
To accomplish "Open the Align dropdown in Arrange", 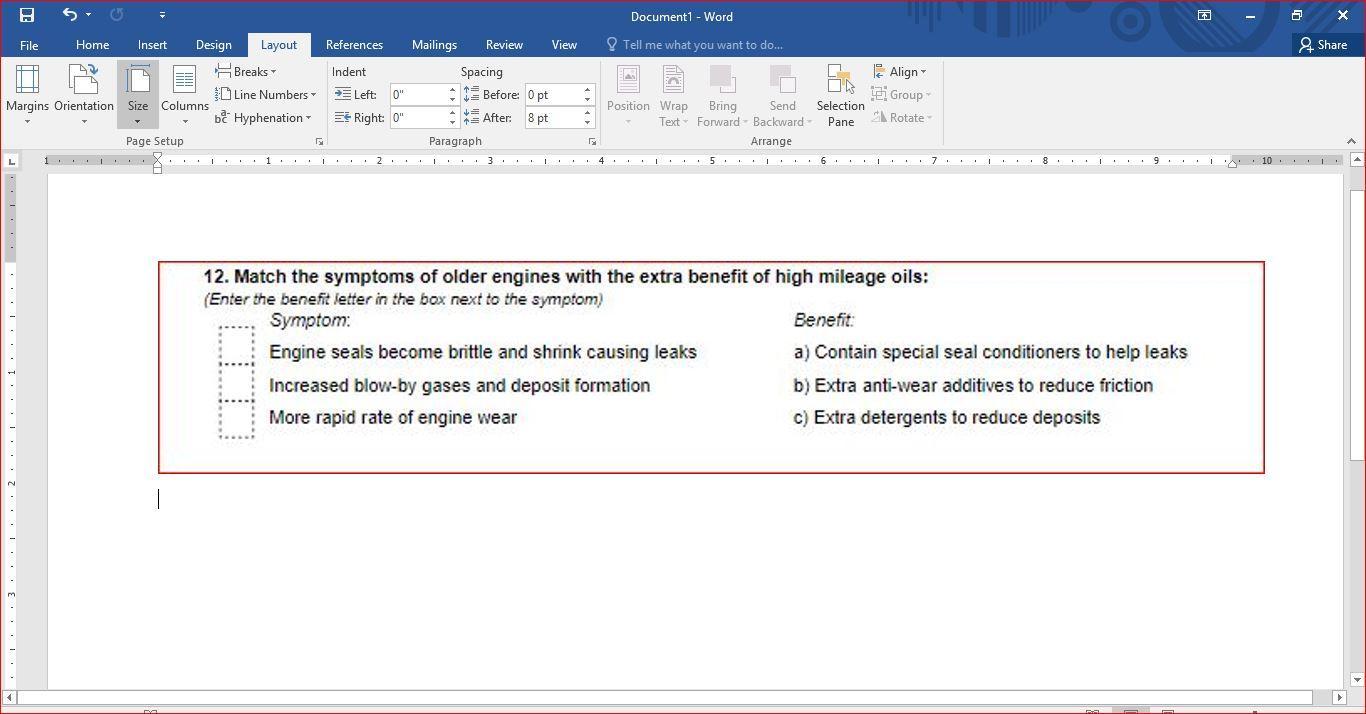I will [900, 72].
